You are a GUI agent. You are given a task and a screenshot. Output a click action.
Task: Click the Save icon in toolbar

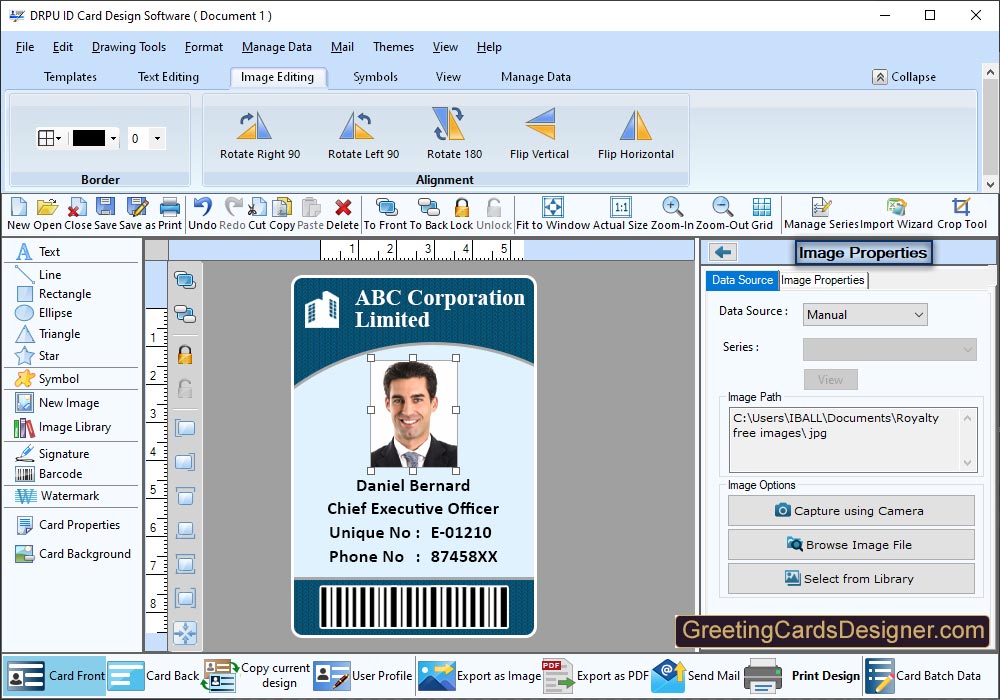point(105,207)
